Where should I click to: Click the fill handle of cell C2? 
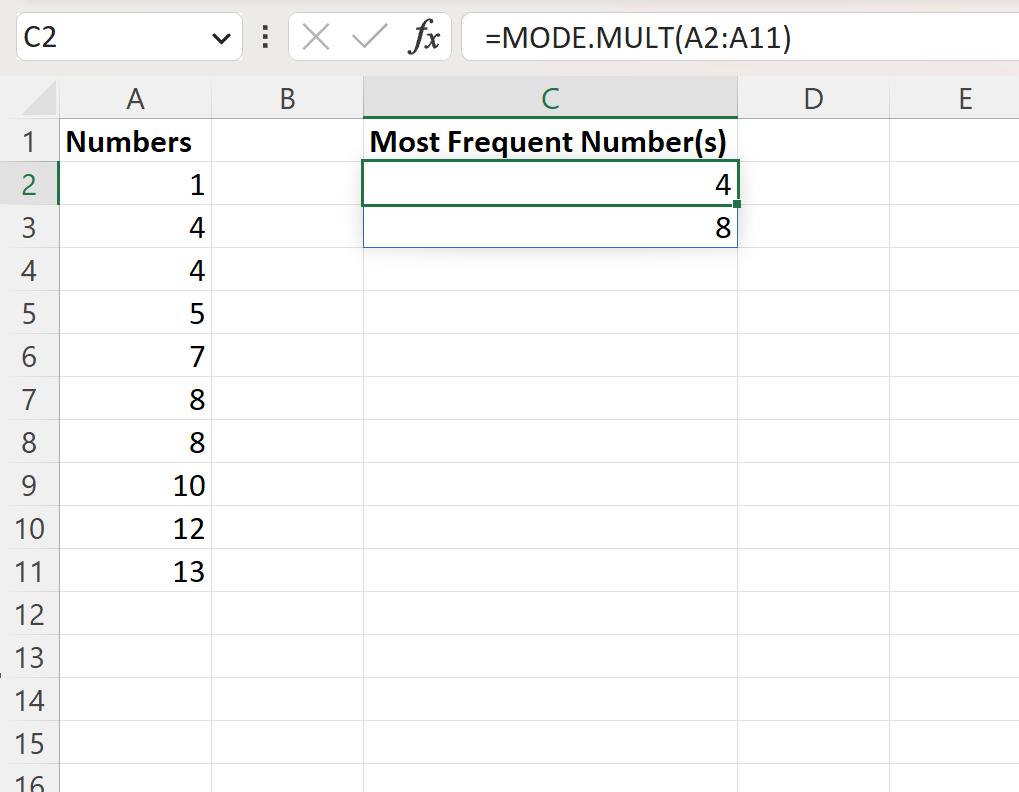tap(737, 204)
